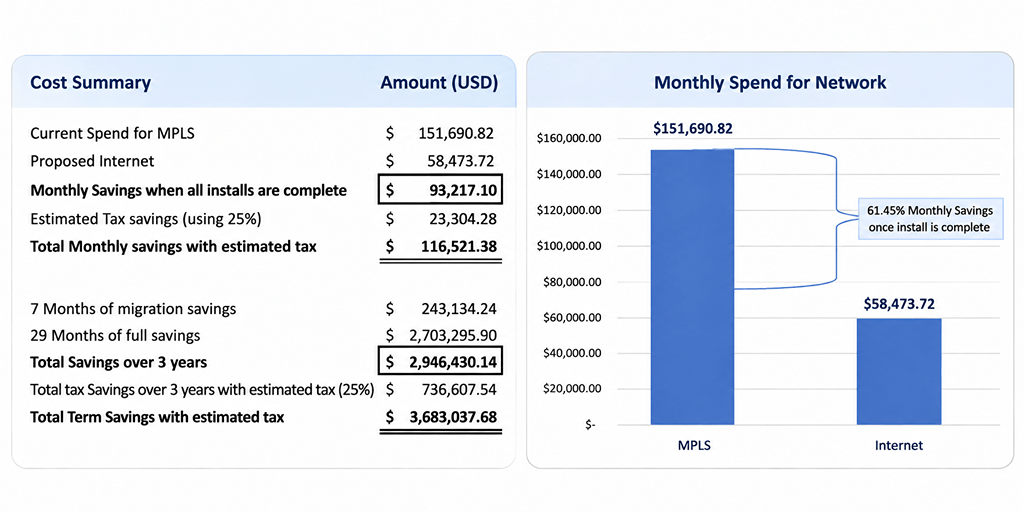Click the boxed 93,217.10 value
This screenshot has height=512, width=1024.
(x=441, y=191)
